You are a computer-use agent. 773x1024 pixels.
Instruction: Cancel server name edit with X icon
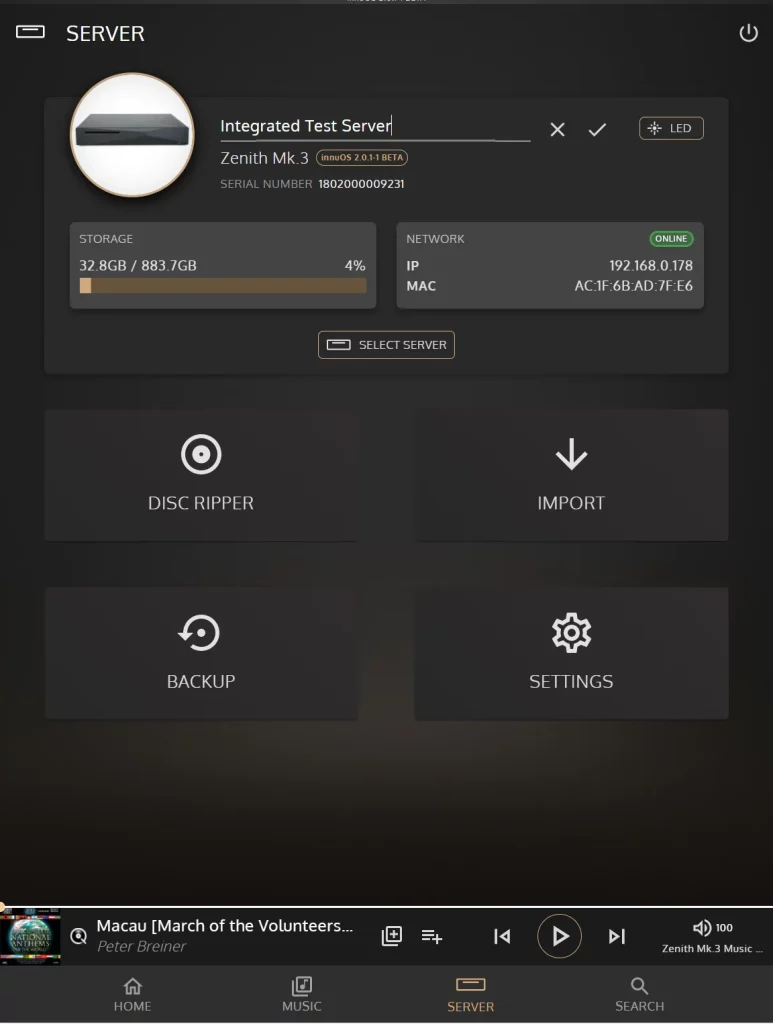tap(557, 129)
